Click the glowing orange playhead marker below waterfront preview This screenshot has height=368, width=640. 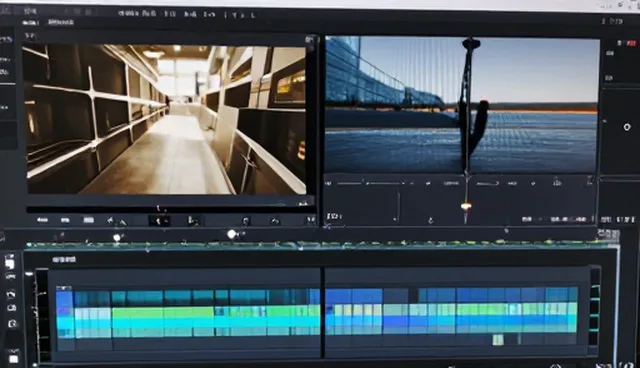pyautogui.click(x=466, y=206)
